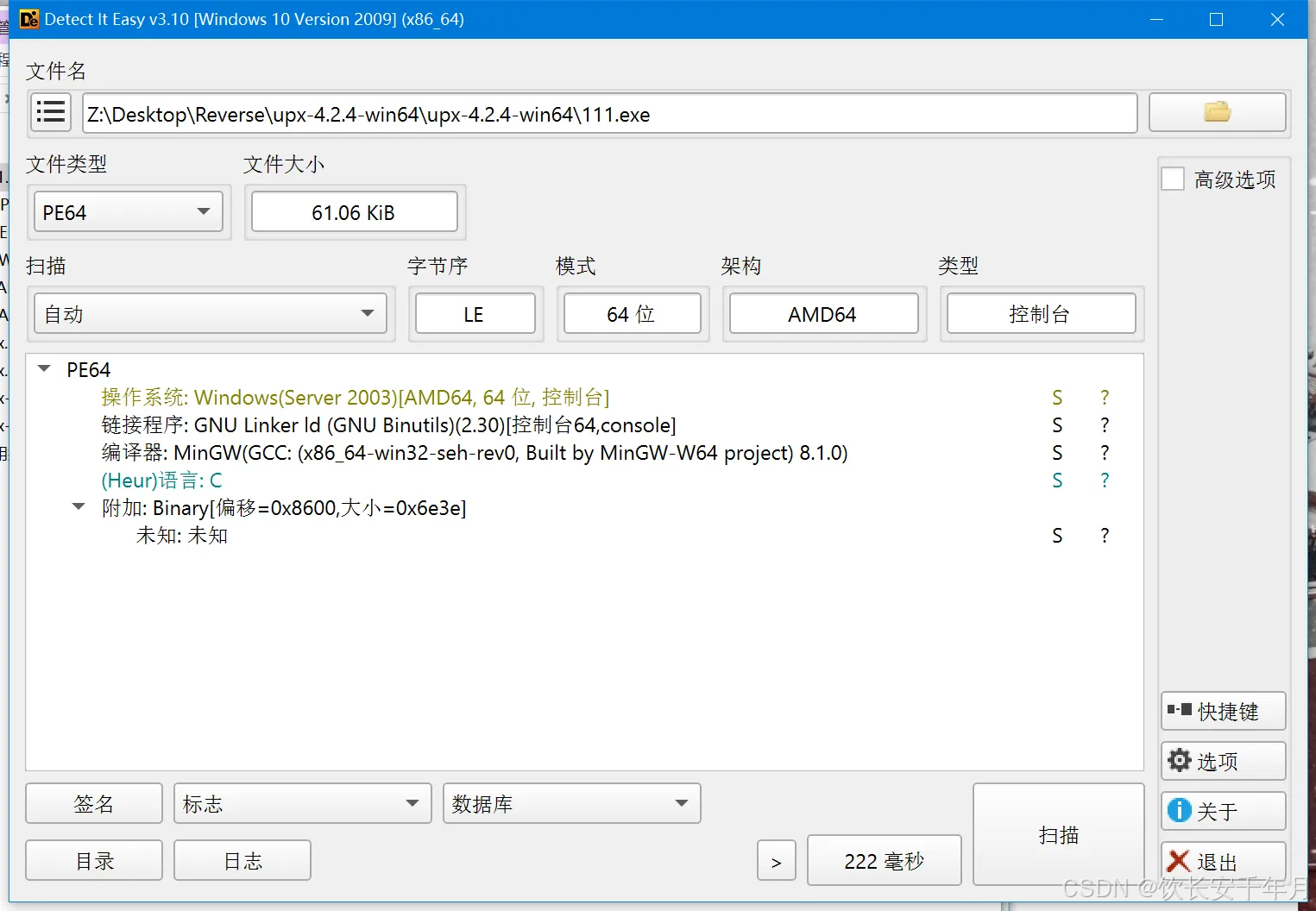The width and height of the screenshot is (1316, 911).
Task: Click the 61.06 KiB file size button
Action: (355, 212)
